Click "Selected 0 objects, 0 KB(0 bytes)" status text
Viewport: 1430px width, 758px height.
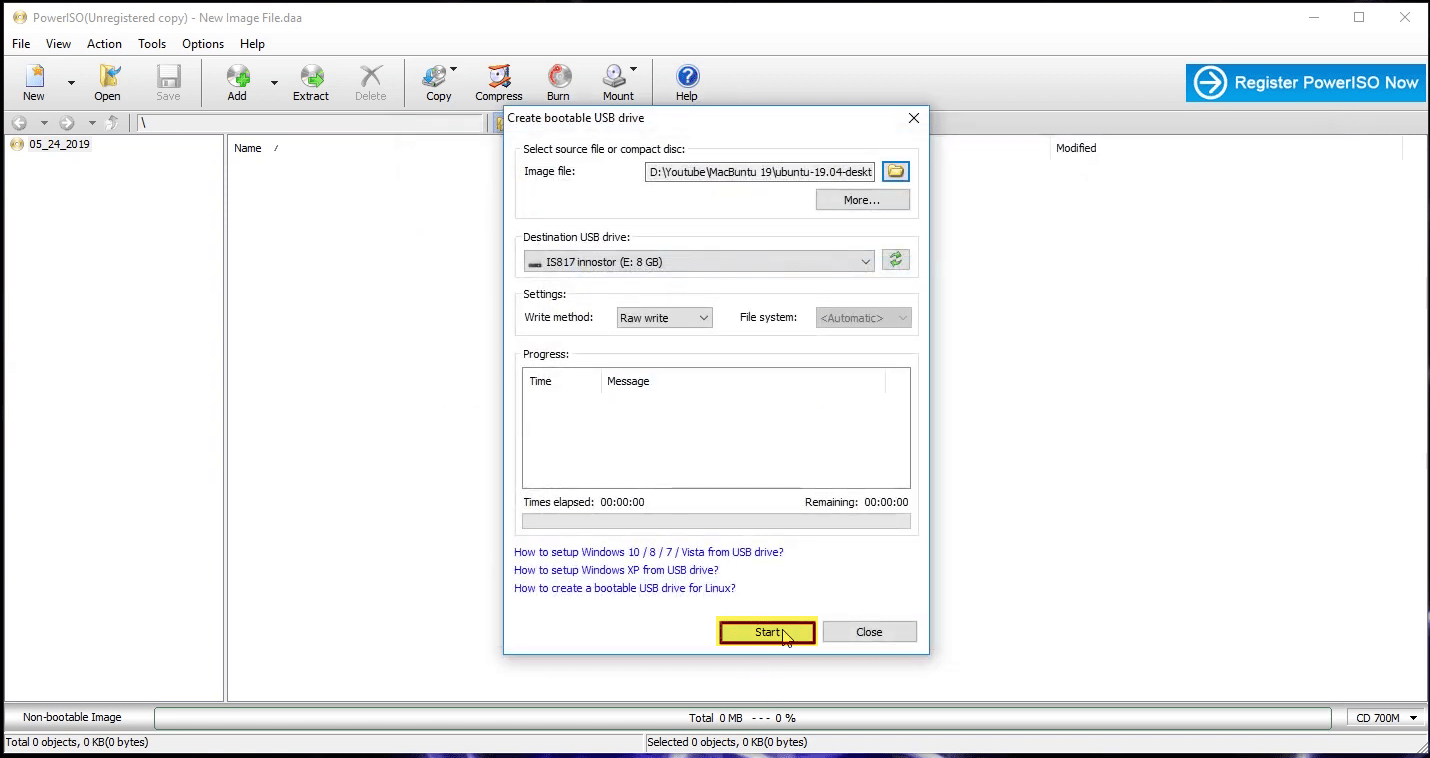pyautogui.click(x=727, y=742)
